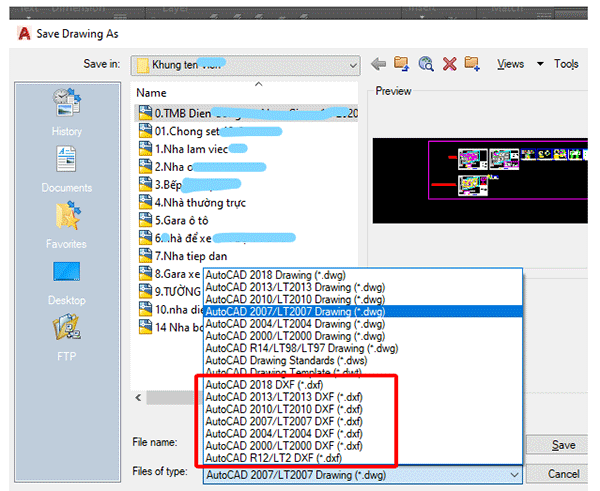Open the Tools menu
The image size is (600, 491).
(x=566, y=64)
